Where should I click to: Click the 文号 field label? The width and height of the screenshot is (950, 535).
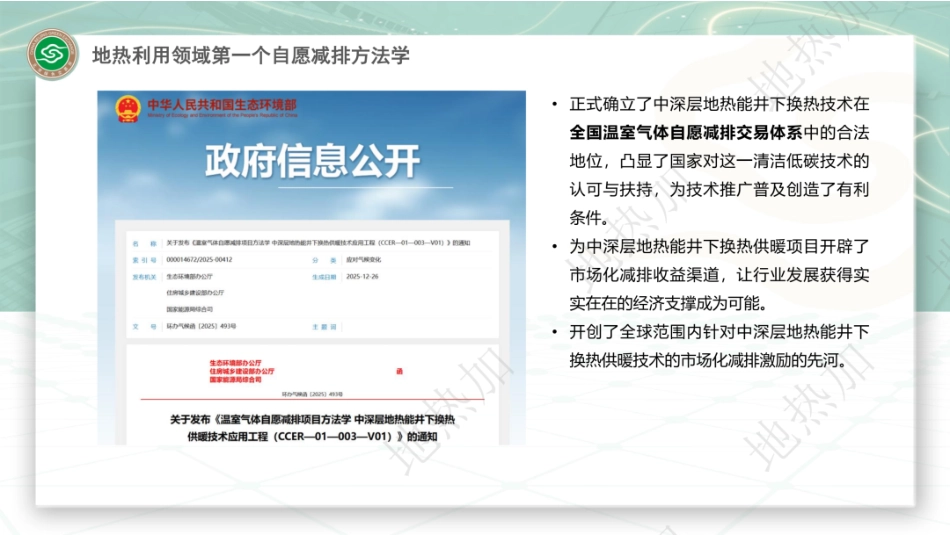pos(145,327)
